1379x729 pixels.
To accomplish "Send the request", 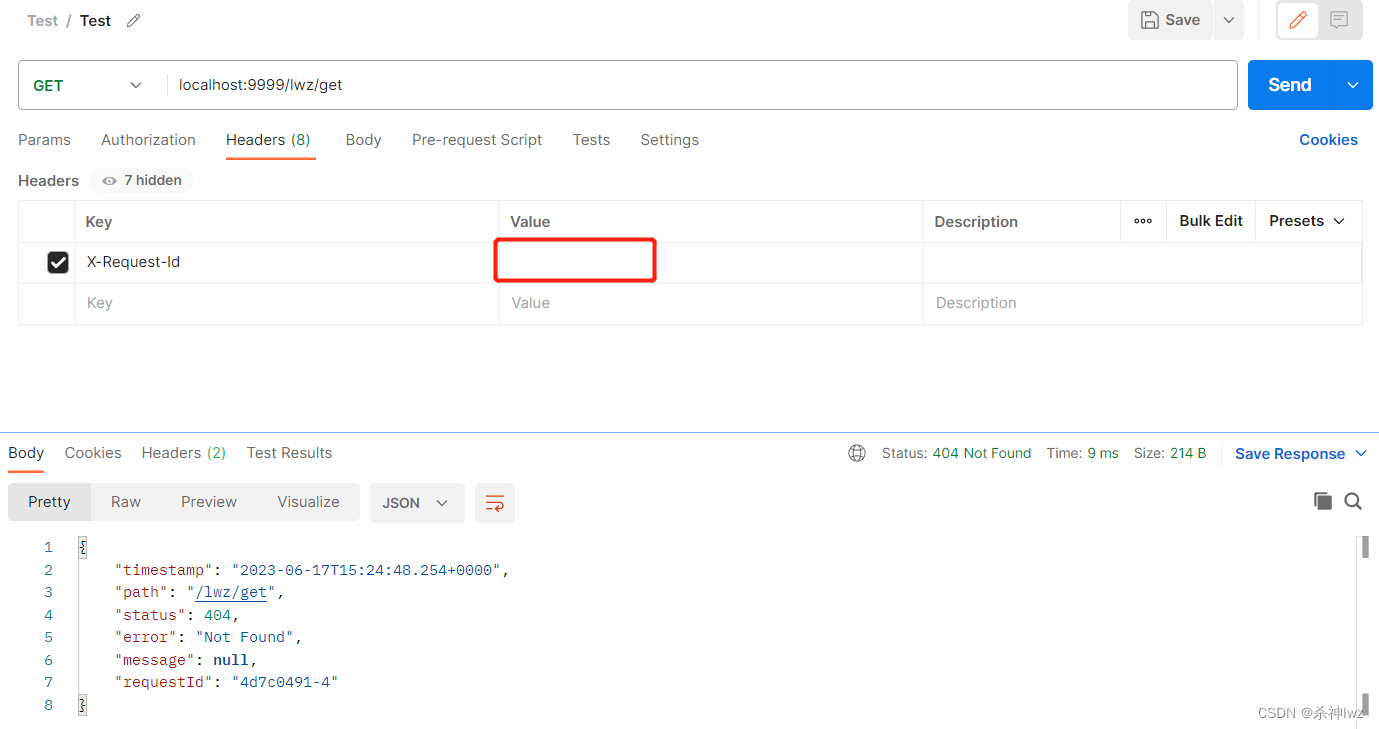I will click(1289, 85).
